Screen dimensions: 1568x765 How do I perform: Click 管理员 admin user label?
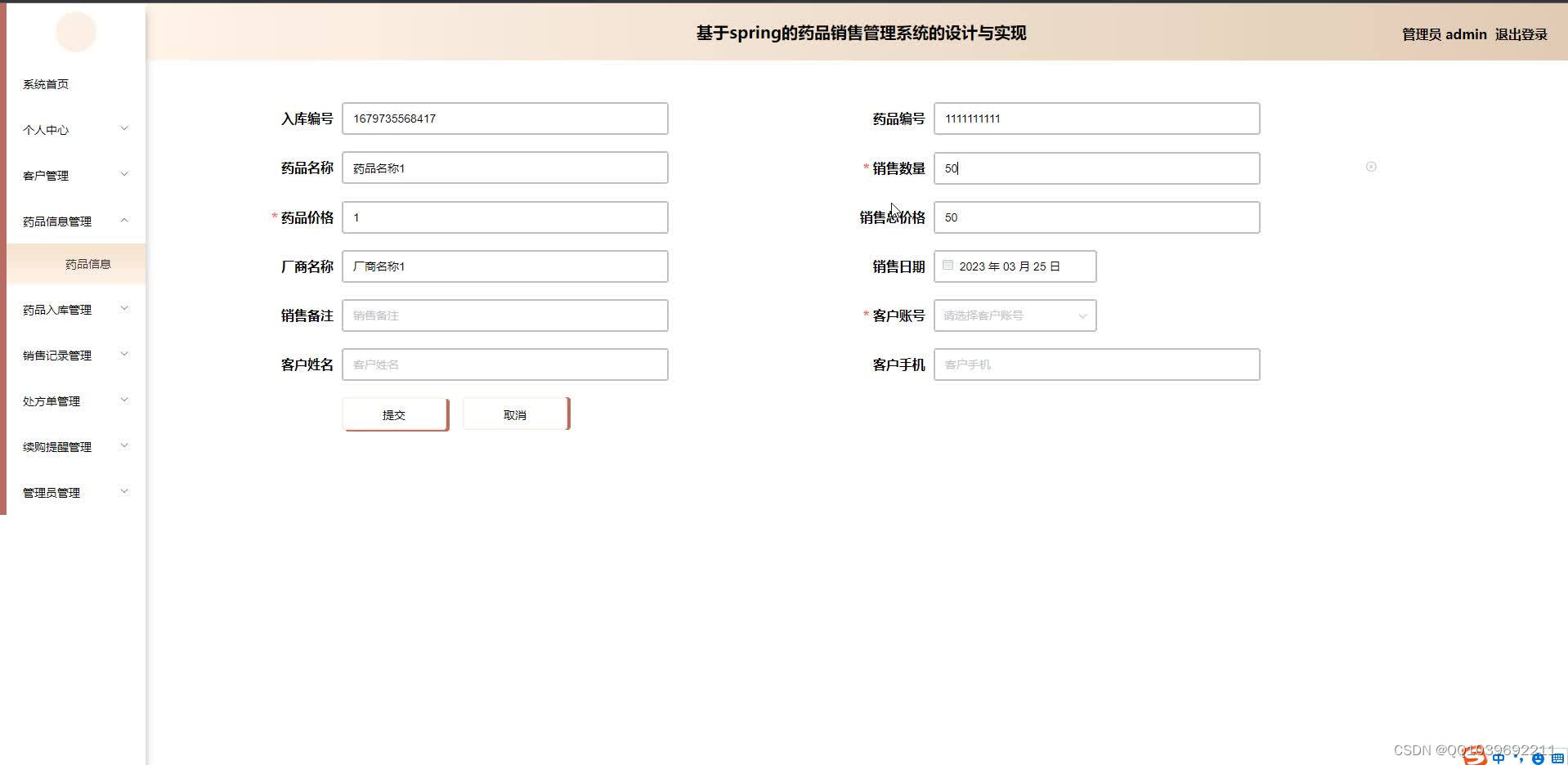coord(1444,34)
